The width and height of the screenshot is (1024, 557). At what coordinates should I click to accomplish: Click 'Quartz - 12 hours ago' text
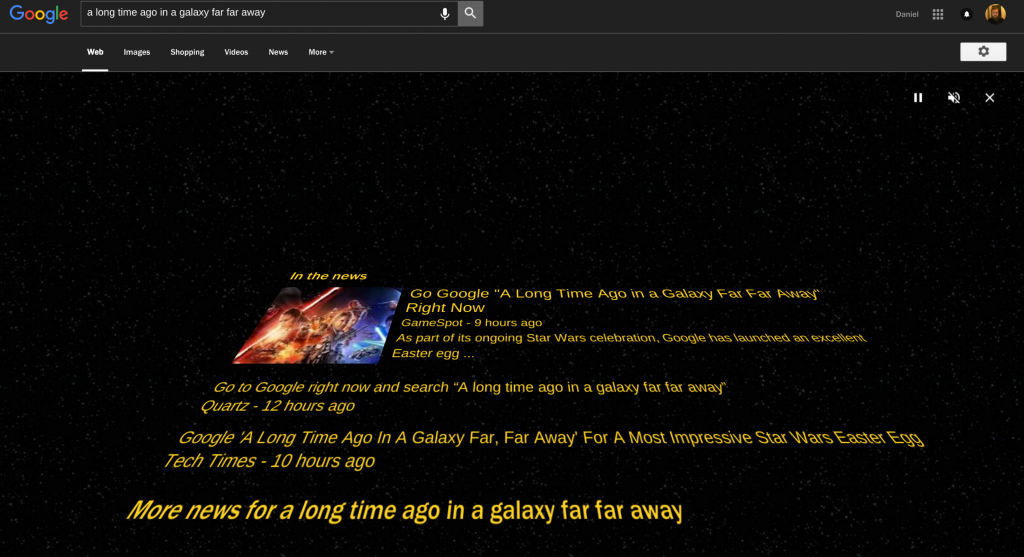click(x=277, y=406)
